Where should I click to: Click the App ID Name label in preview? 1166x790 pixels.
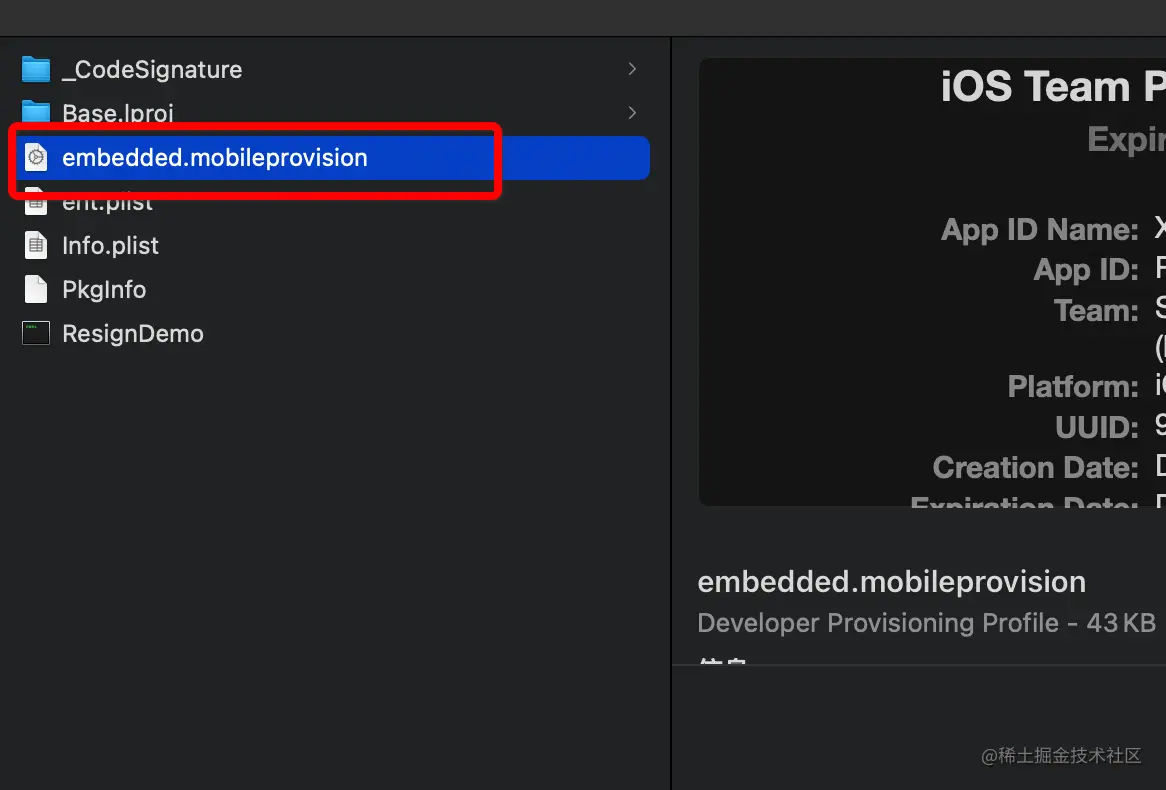click(x=1039, y=230)
